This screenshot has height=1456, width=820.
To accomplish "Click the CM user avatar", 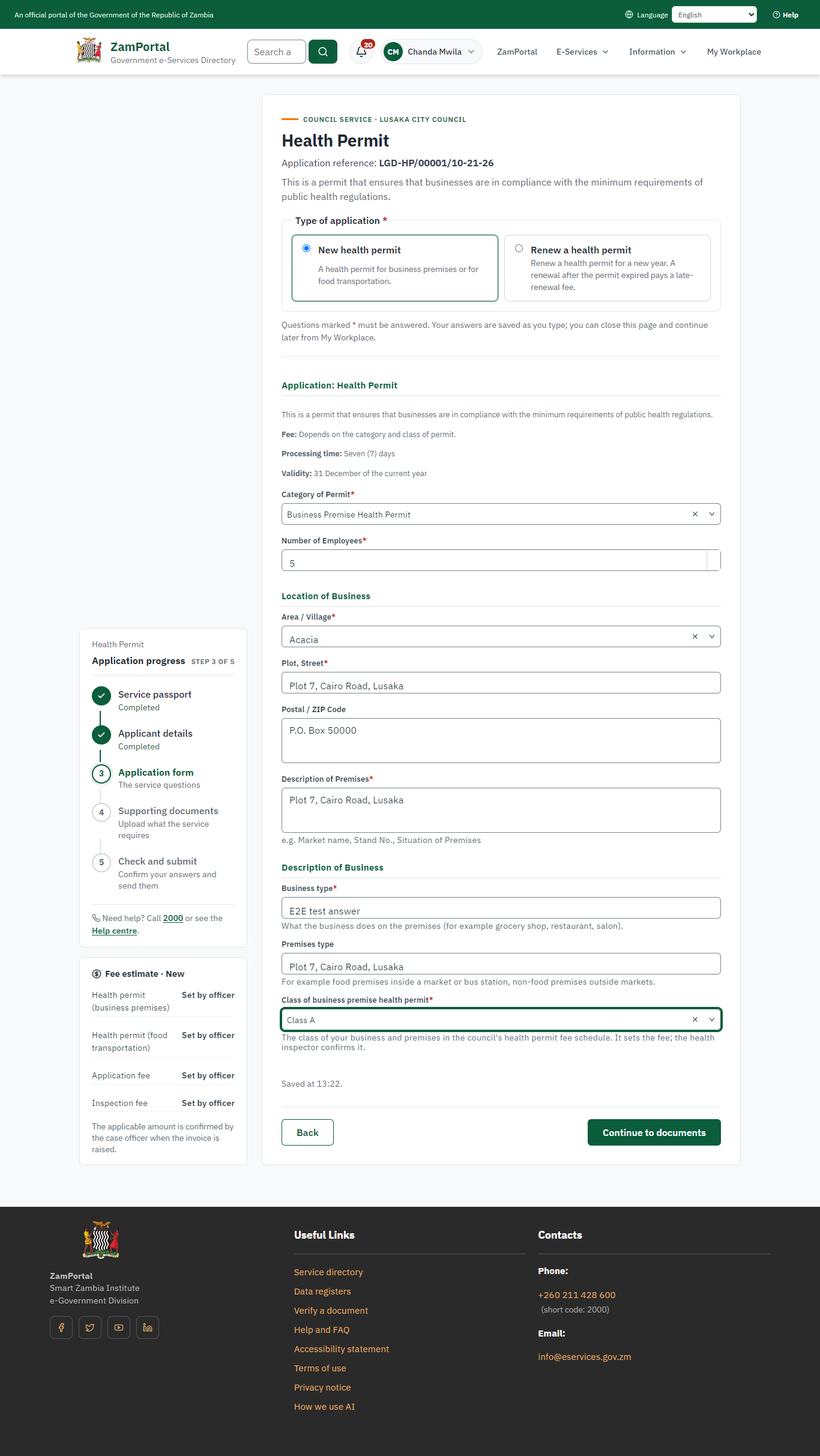I will point(393,52).
